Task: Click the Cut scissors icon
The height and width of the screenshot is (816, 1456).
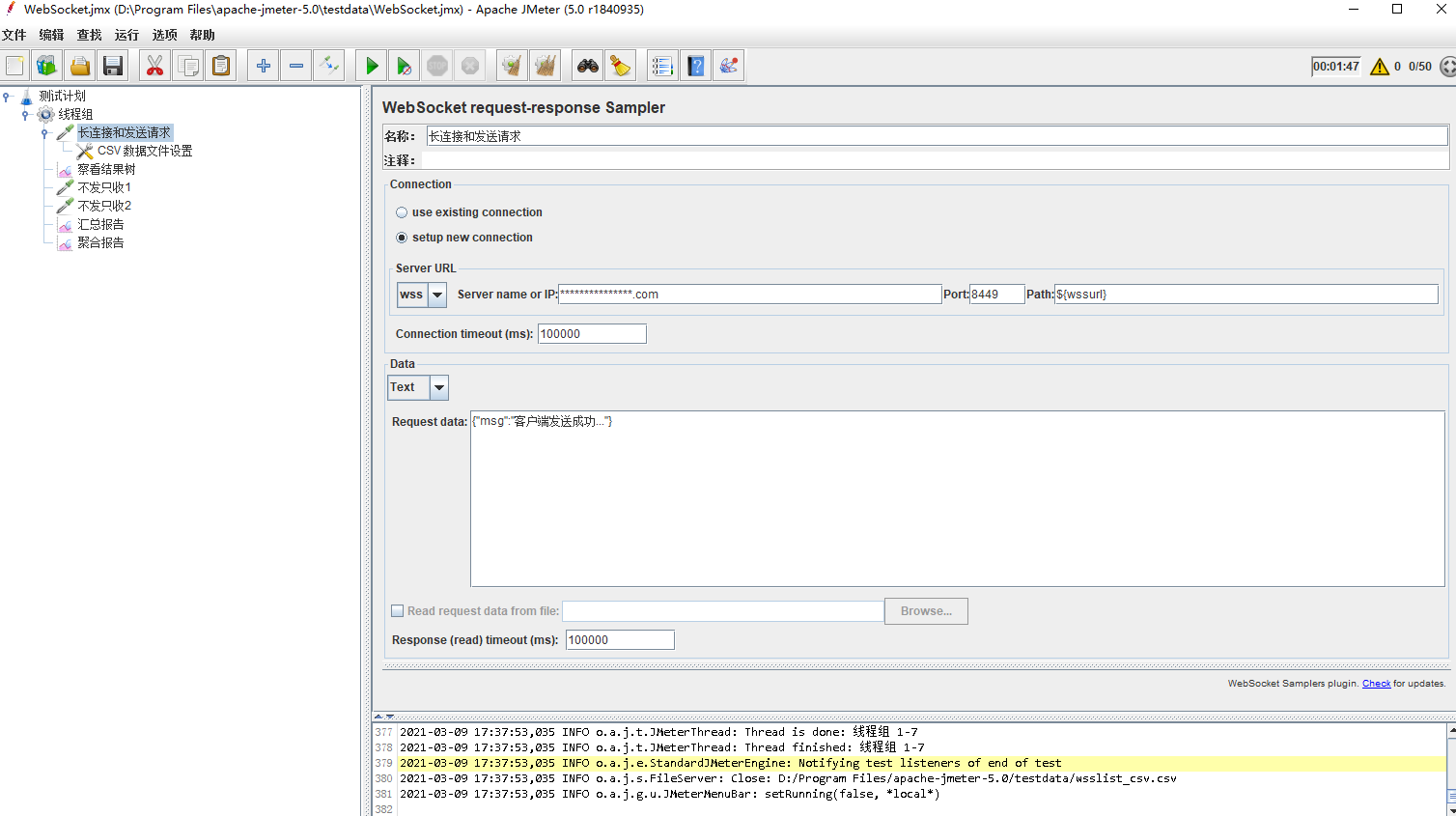Action: 154,65
